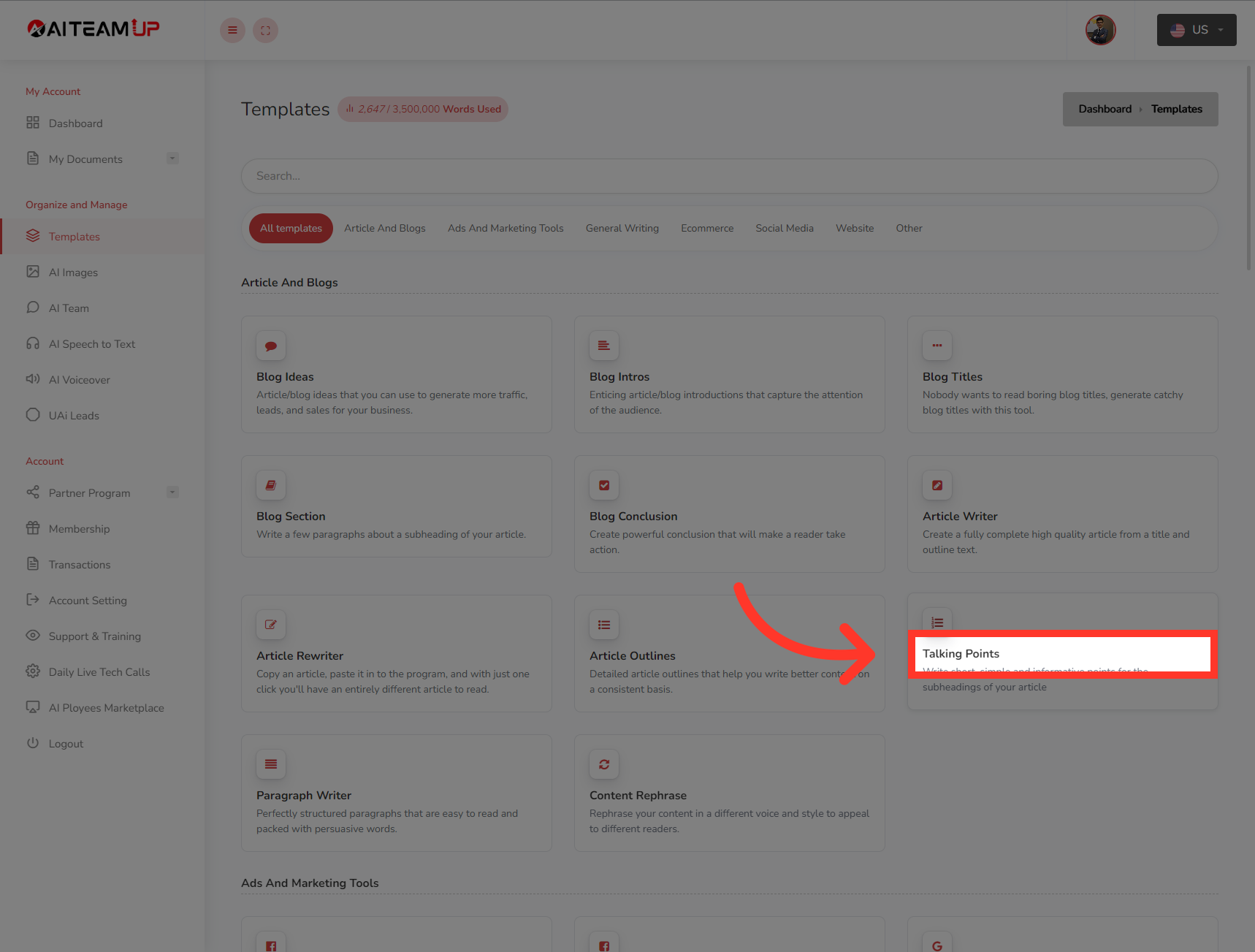Toggle the All templates filter
1255x952 pixels.
pyautogui.click(x=290, y=228)
